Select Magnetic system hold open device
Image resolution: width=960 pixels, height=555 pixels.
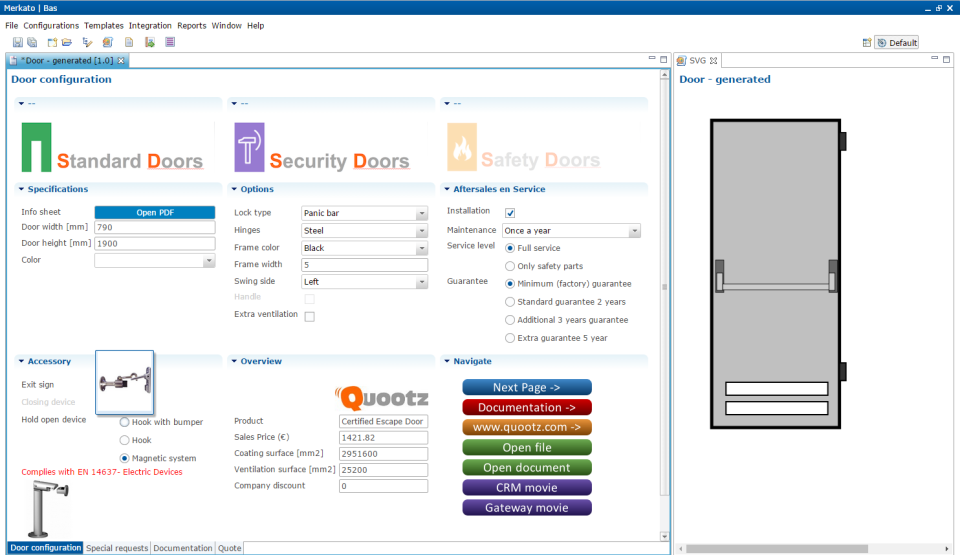coord(125,458)
